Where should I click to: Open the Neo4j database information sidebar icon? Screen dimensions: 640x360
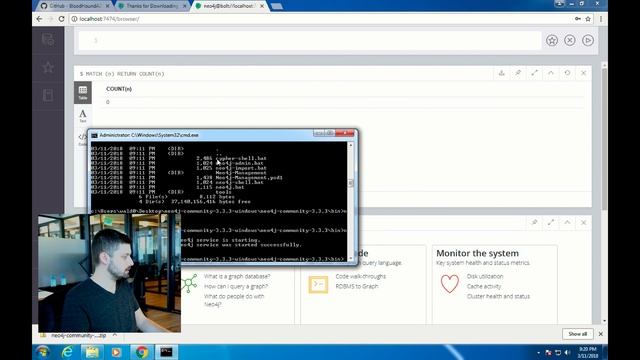[48, 40]
